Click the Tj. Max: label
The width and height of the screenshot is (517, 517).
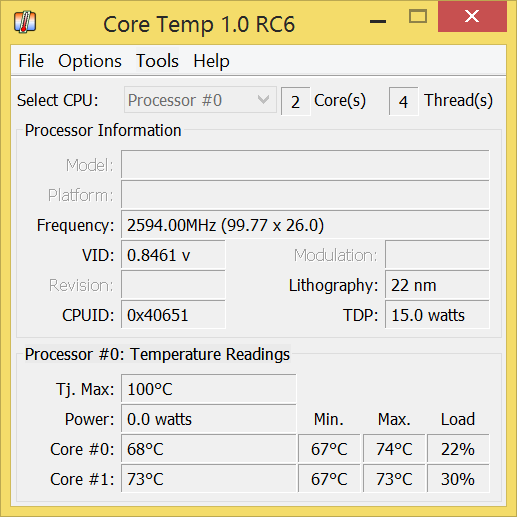tap(85, 389)
